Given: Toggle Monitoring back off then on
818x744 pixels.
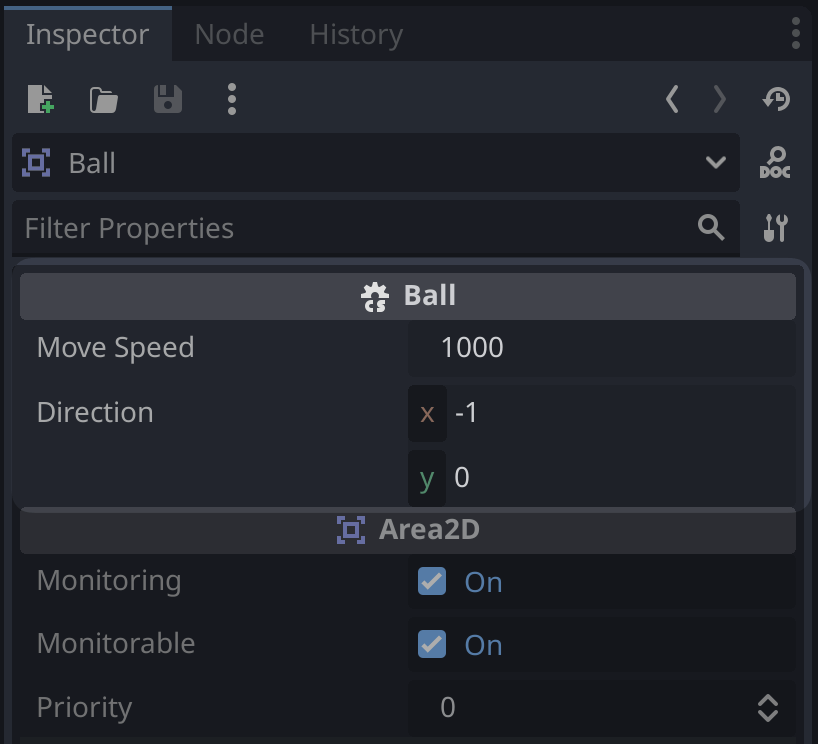Looking at the screenshot, I should (x=431, y=581).
